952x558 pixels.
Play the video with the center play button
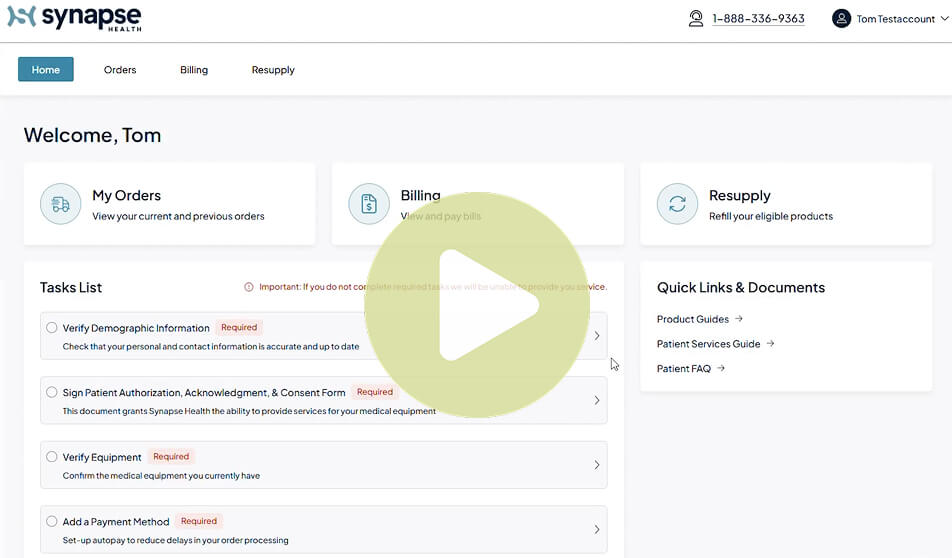tap(477, 305)
